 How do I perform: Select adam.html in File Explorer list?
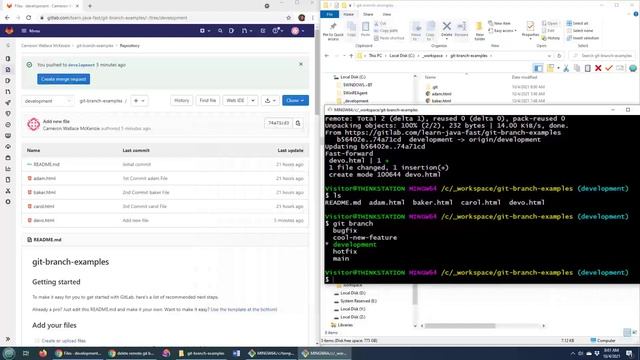[441, 94]
